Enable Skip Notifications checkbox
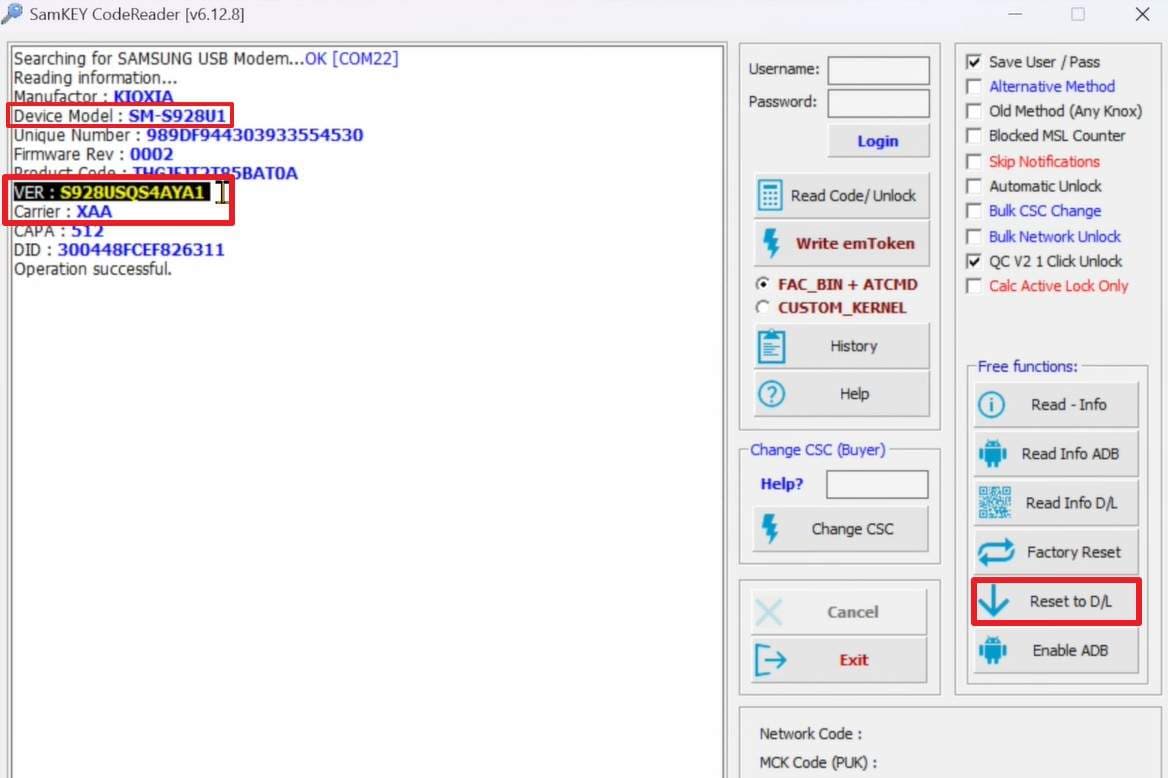This screenshot has height=778, width=1168. 974,162
